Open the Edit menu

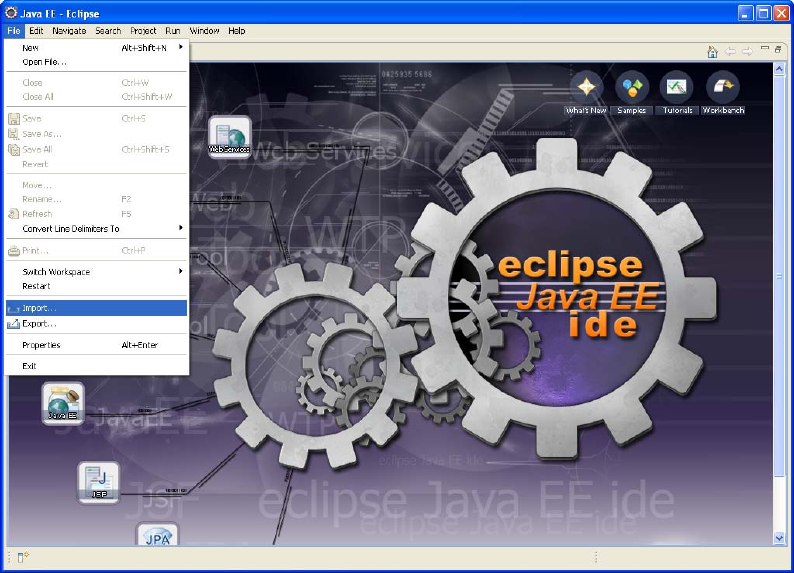click(36, 31)
